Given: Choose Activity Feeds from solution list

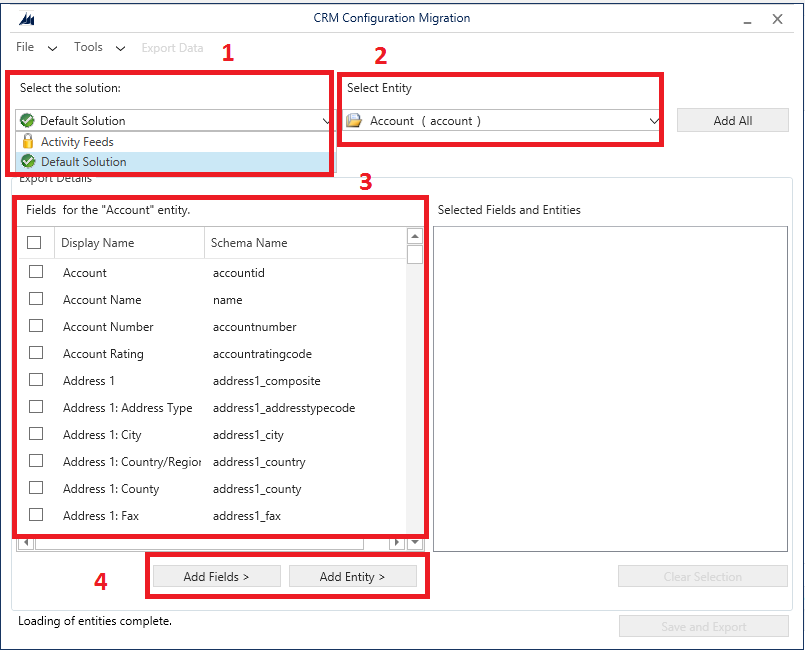Looking at the screenshot, I should point(77,142).
